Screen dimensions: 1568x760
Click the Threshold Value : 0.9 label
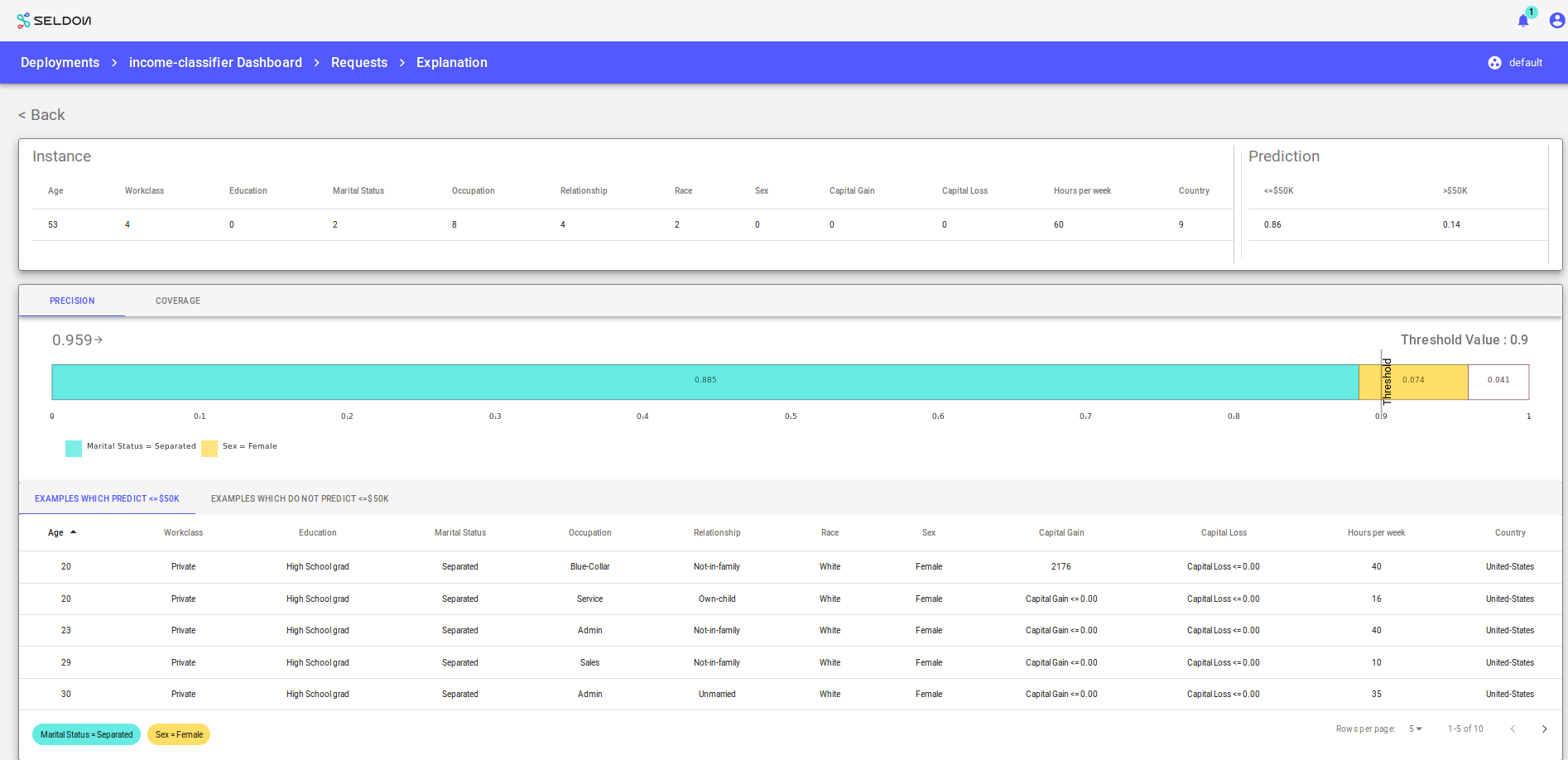tap(1464, 340)
